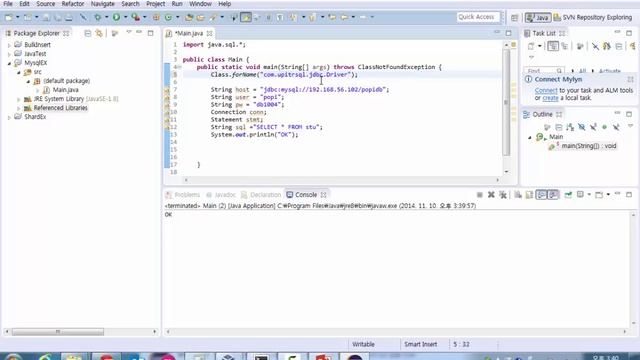Click the Save icon in main toolbar

coord(46,18)
